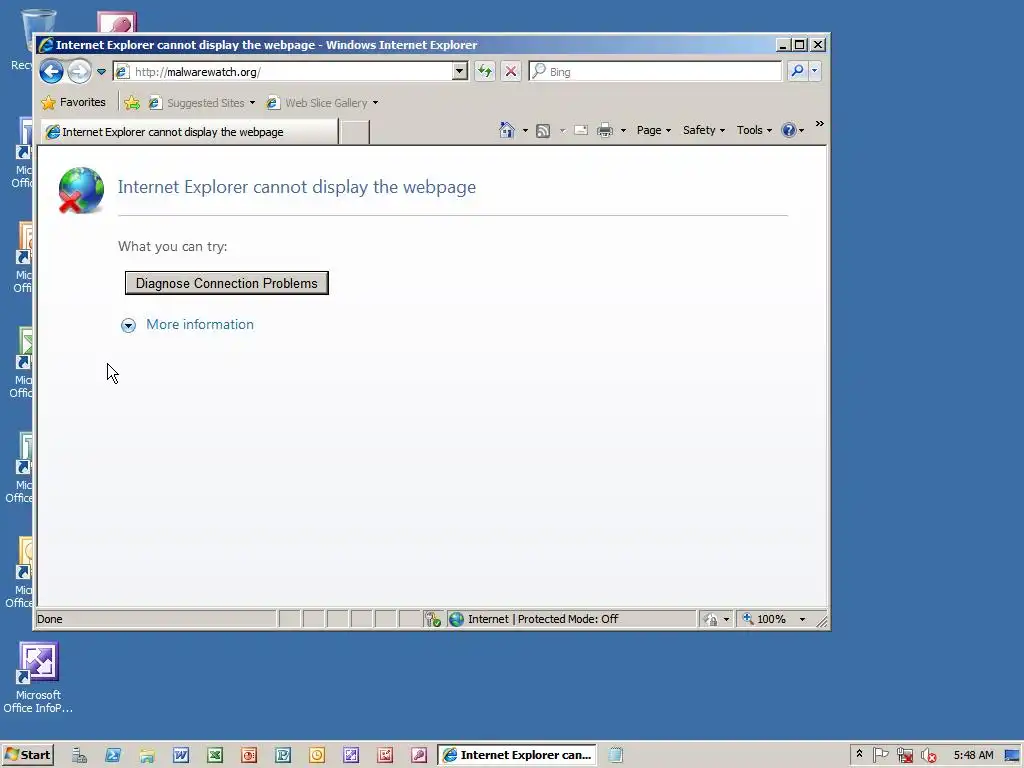Select the Internet Explorer taskbar button
Image resolution: width=1024 pixels, height=768 pixels.
pyautogui.click(x=517, y=755)
